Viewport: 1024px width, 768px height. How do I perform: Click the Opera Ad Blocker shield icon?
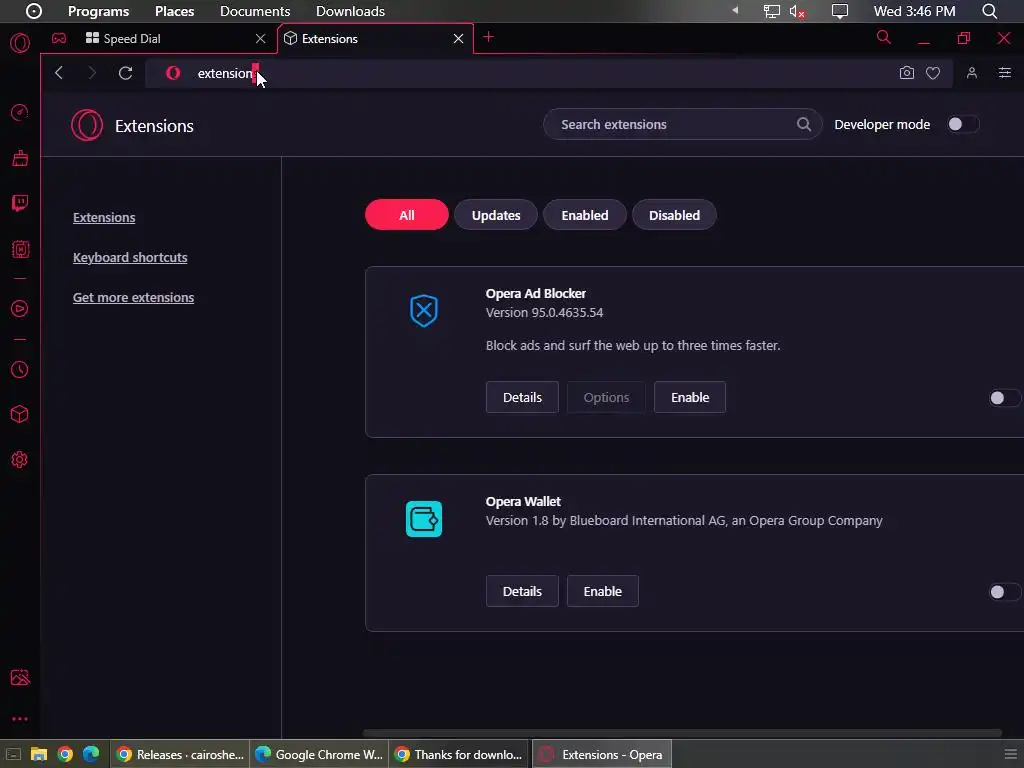(424, 310)
